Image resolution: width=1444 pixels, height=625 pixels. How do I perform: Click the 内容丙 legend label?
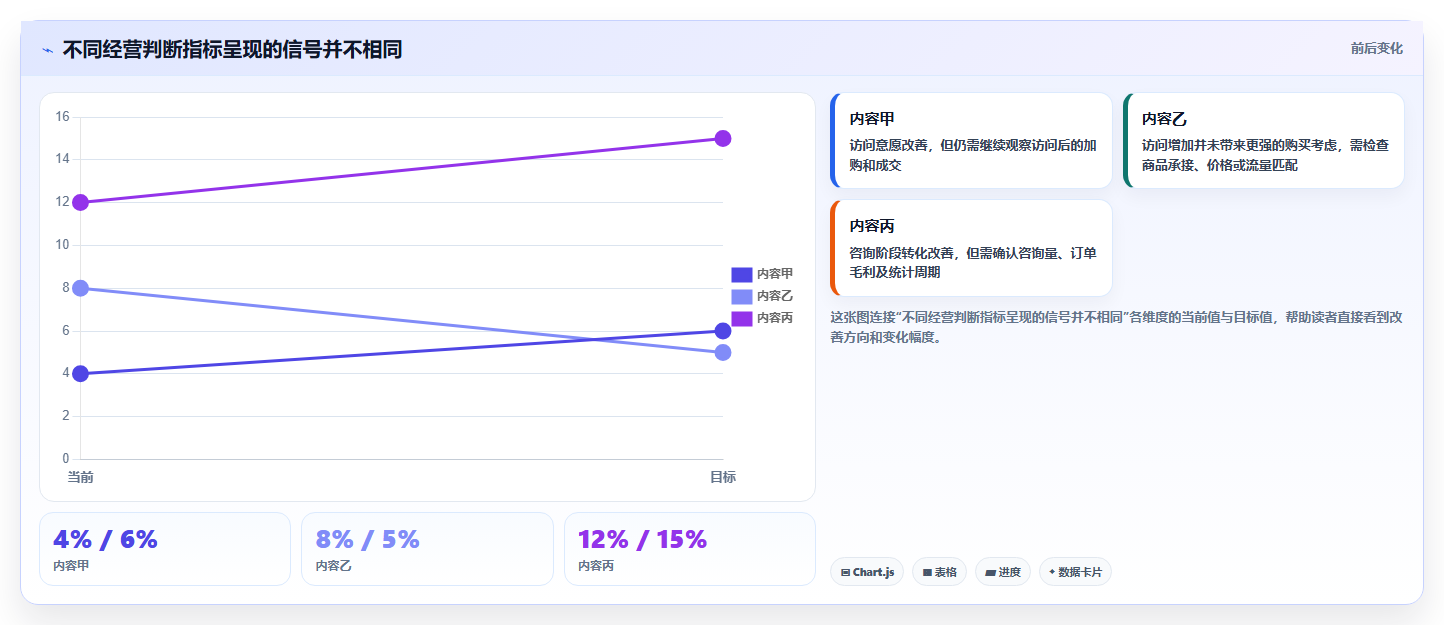click(775, 318)
